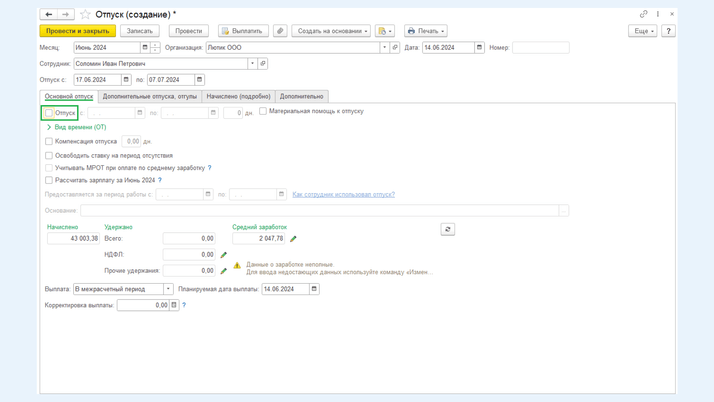
Task: Show help for МРОТ option
Action: 209,168
